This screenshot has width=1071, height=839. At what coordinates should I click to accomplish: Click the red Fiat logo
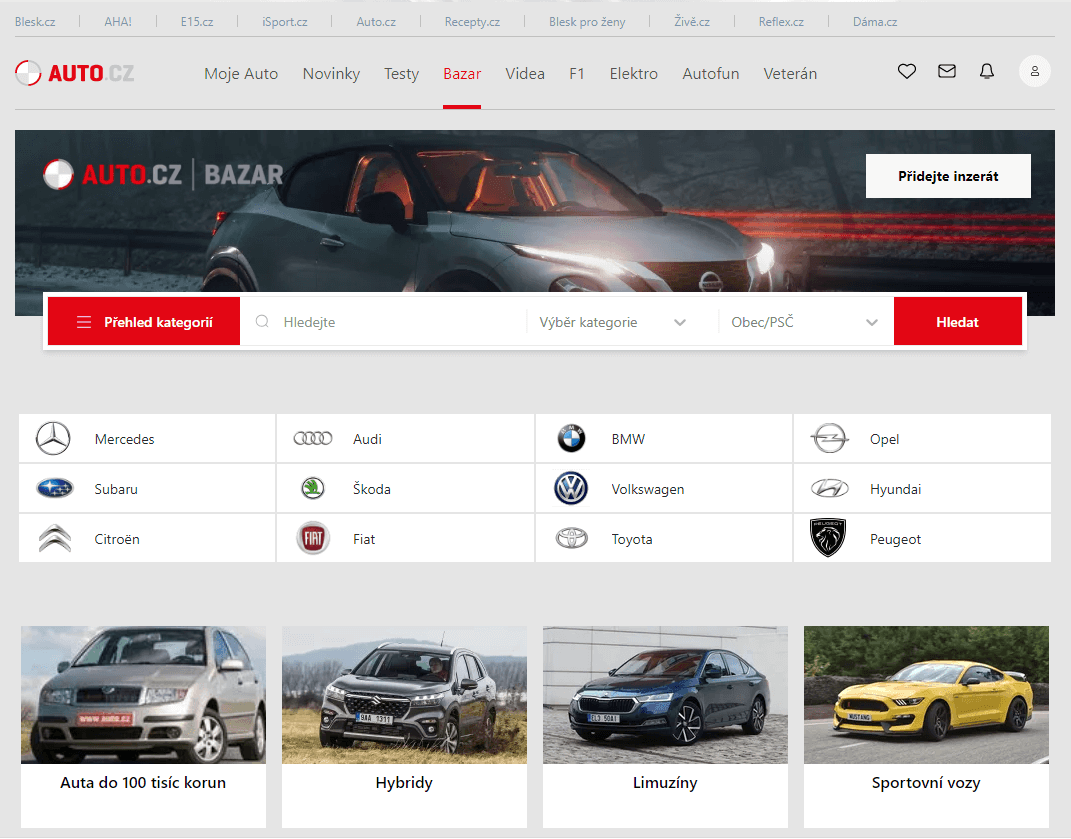click(313, 538)
